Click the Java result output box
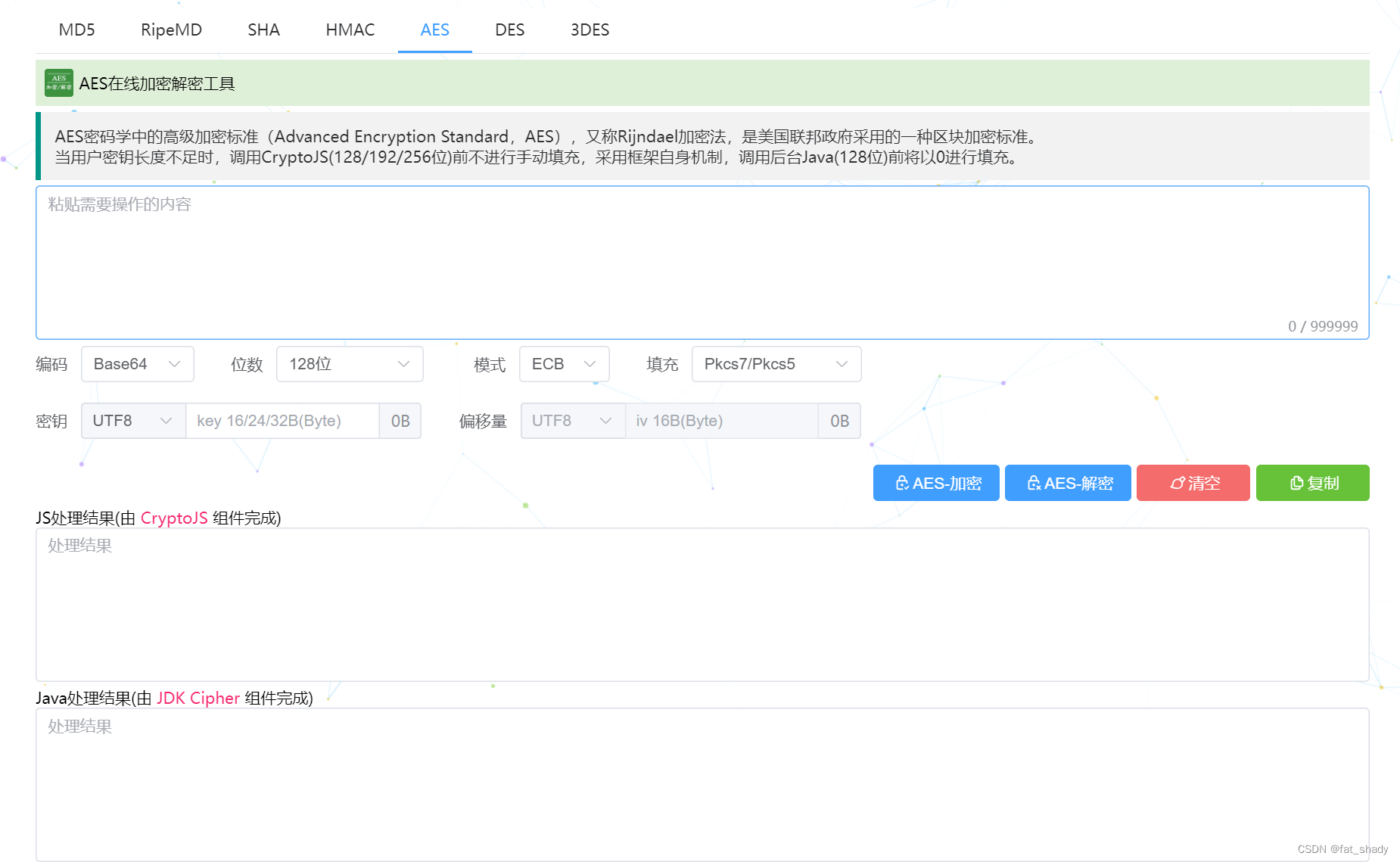 (702, 785)
